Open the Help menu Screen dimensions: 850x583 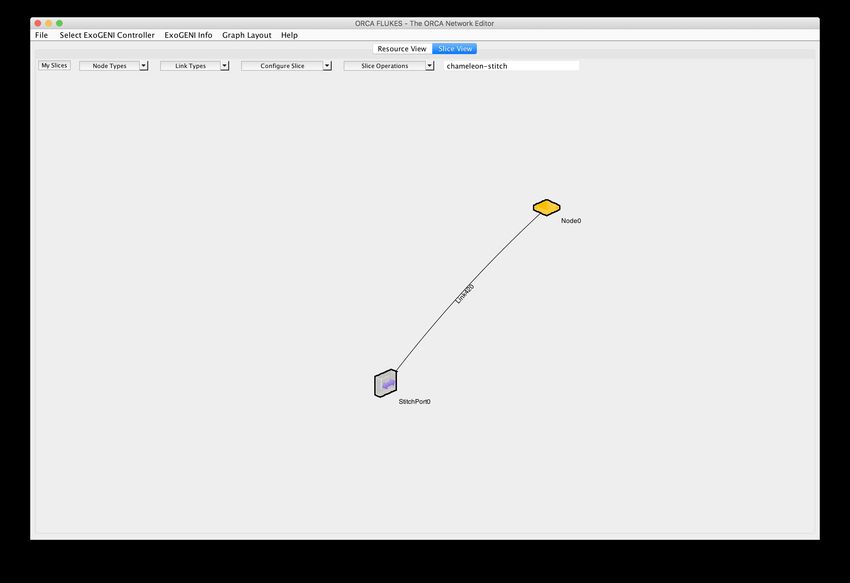(x=289, y=35)
